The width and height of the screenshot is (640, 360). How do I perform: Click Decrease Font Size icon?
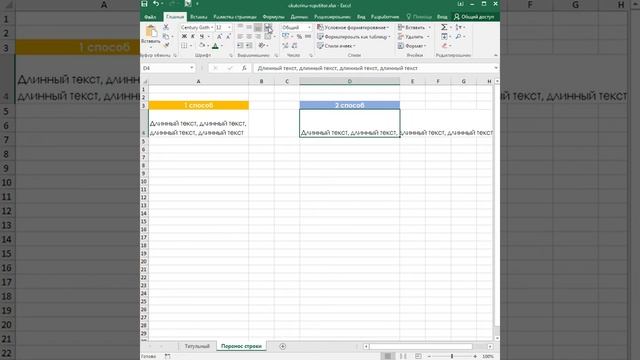click(x=228, y=37)
